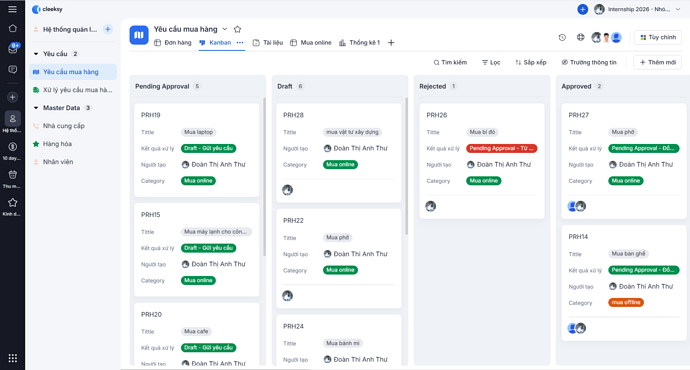Click the Tìm kiếm search button
Viewport: 690px width, 370px height.
[x=450, y=62]
